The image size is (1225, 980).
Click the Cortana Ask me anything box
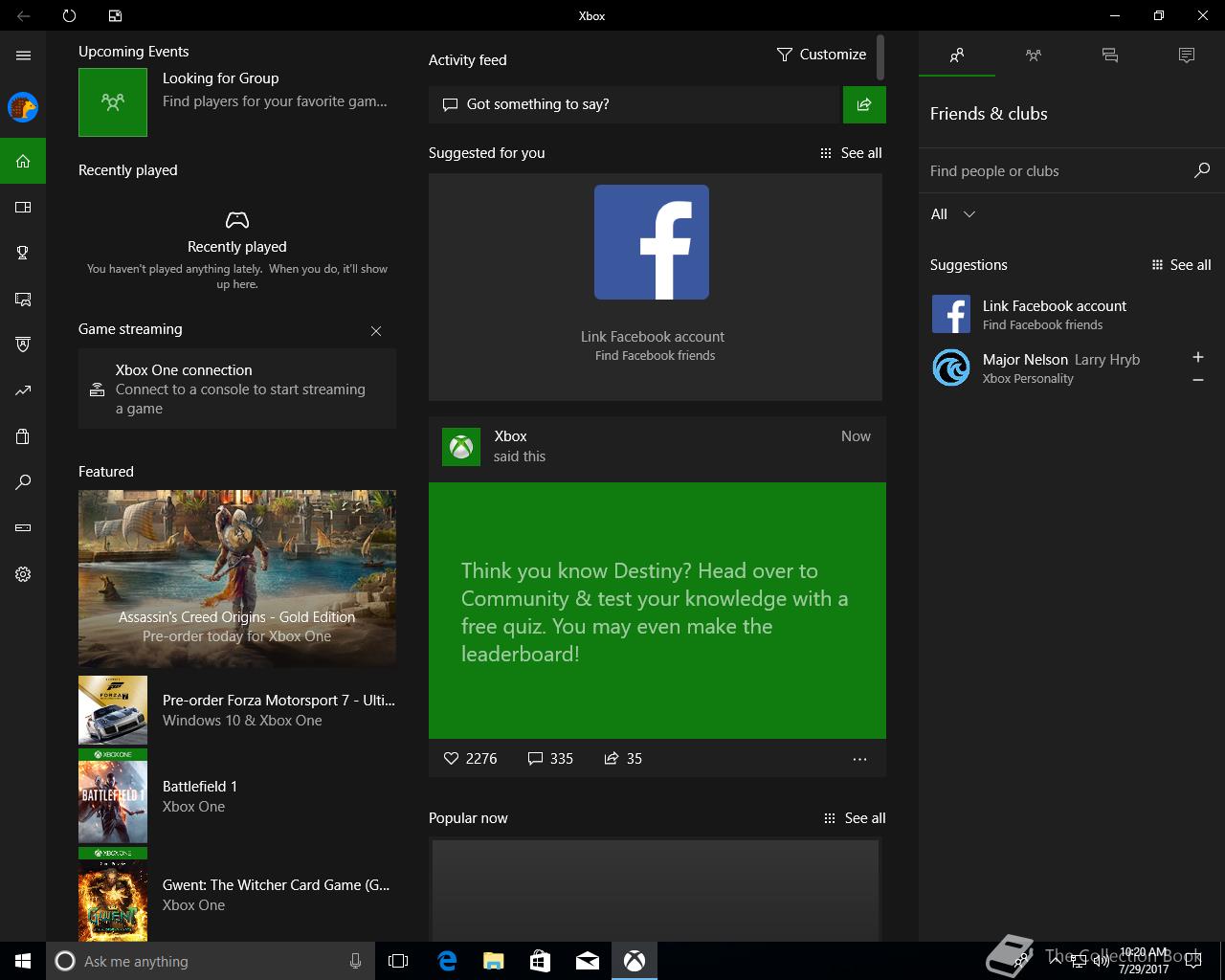point(209,961)
